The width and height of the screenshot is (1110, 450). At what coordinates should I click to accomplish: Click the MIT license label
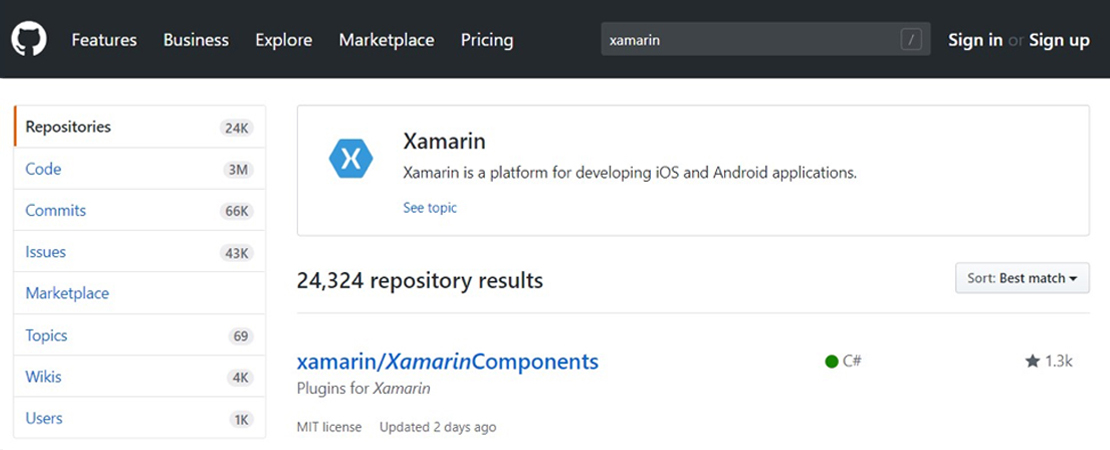click(329, 427)
